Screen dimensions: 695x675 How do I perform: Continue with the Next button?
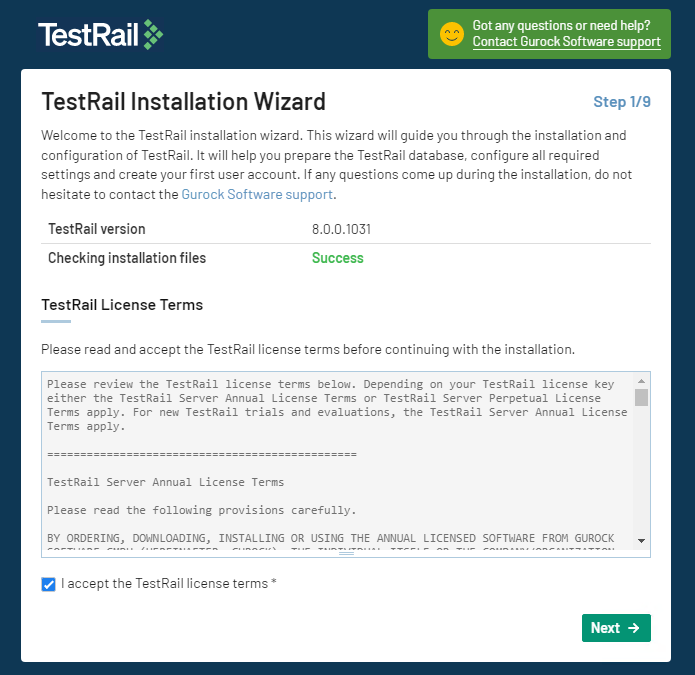tap(616, 628)
